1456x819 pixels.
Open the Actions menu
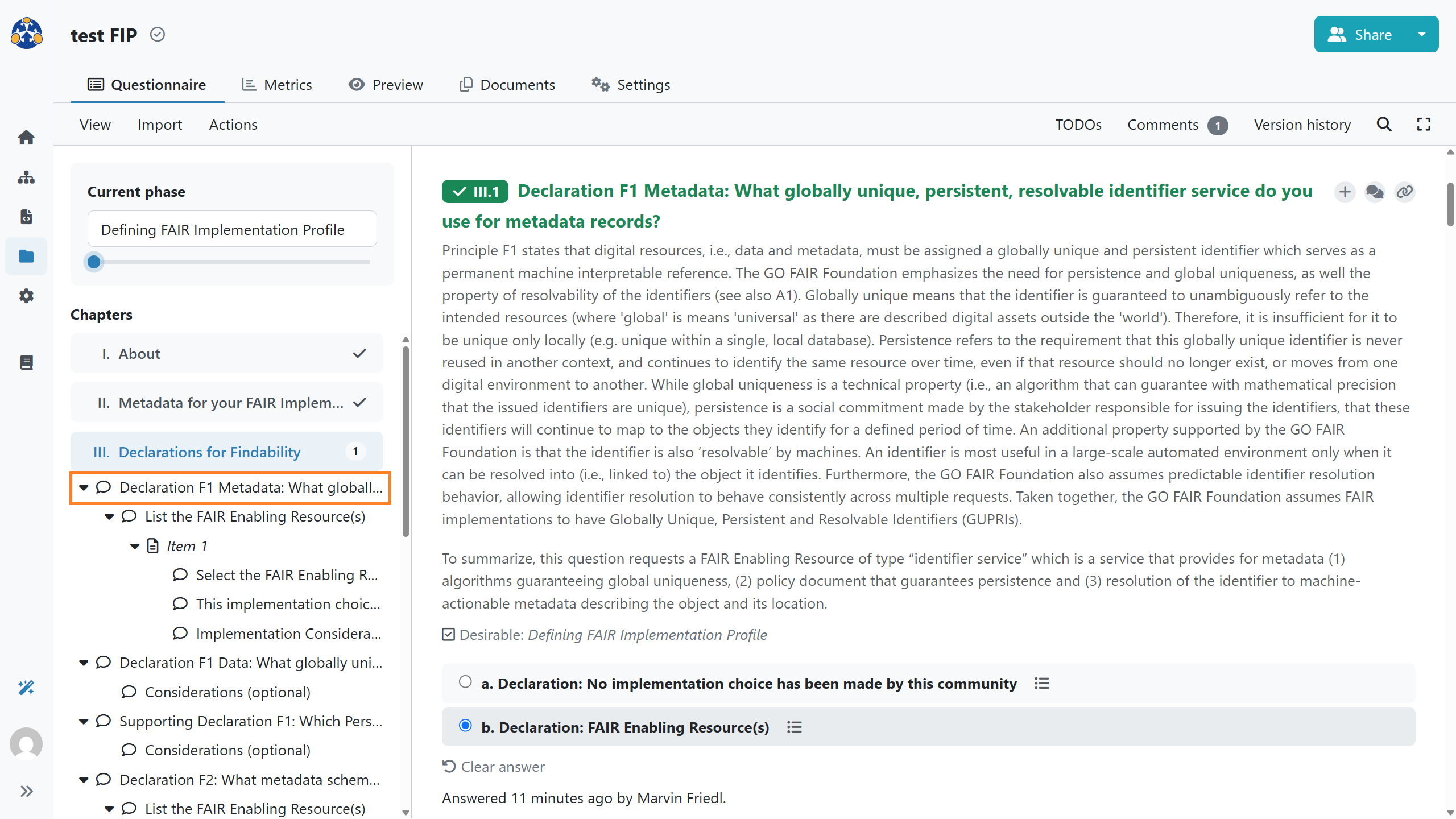233,125
